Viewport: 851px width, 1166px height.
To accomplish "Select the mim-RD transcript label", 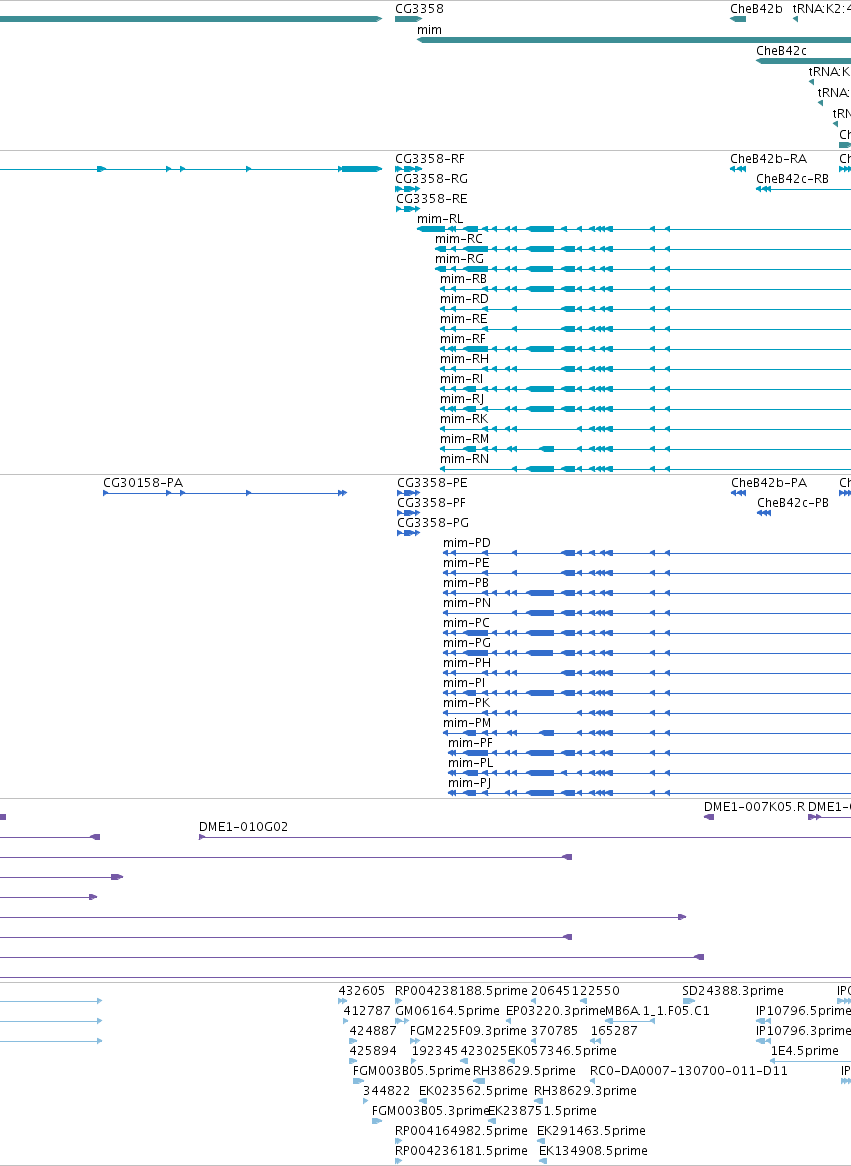I will [464, 299].
